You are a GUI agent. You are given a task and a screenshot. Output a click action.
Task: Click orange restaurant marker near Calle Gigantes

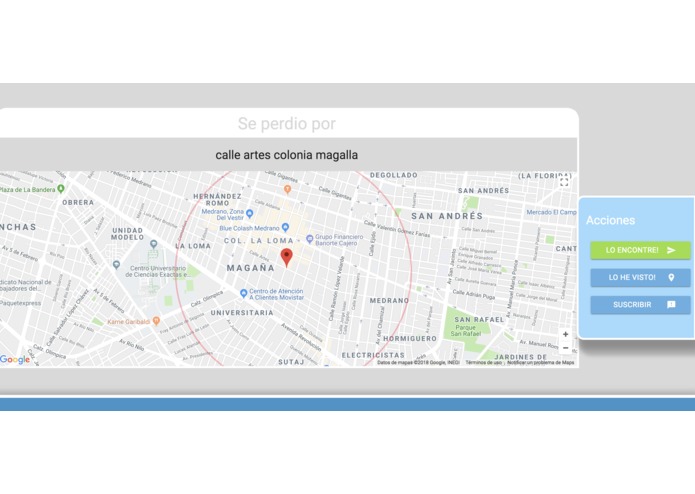point(287,190)
